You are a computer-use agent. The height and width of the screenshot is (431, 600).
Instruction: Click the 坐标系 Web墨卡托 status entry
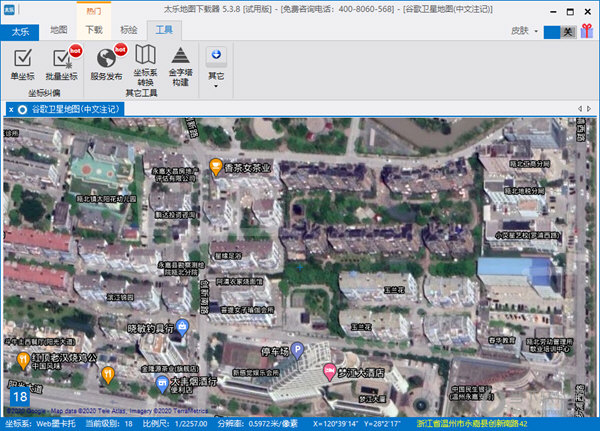[x=40, y=424]
